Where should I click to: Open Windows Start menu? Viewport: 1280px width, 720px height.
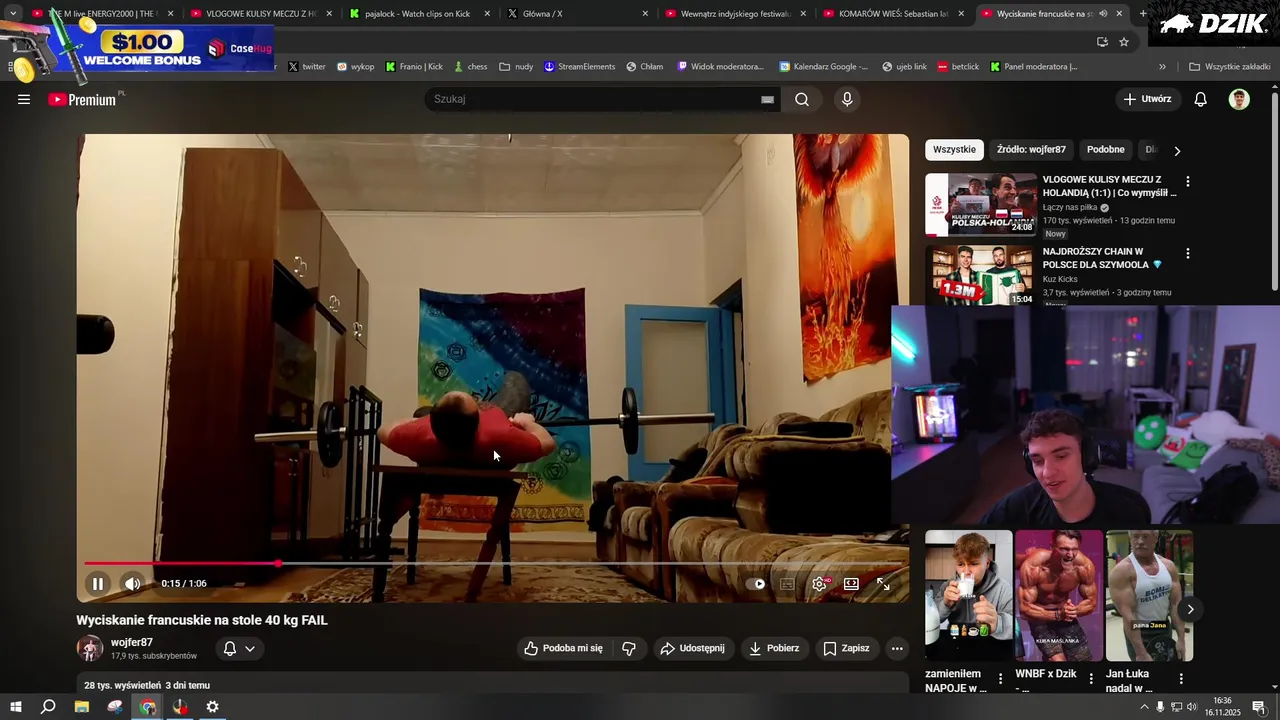(15, 707)
